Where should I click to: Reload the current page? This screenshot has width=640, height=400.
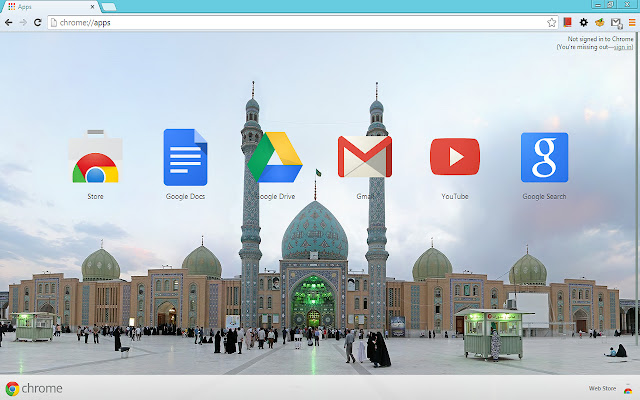38,21
